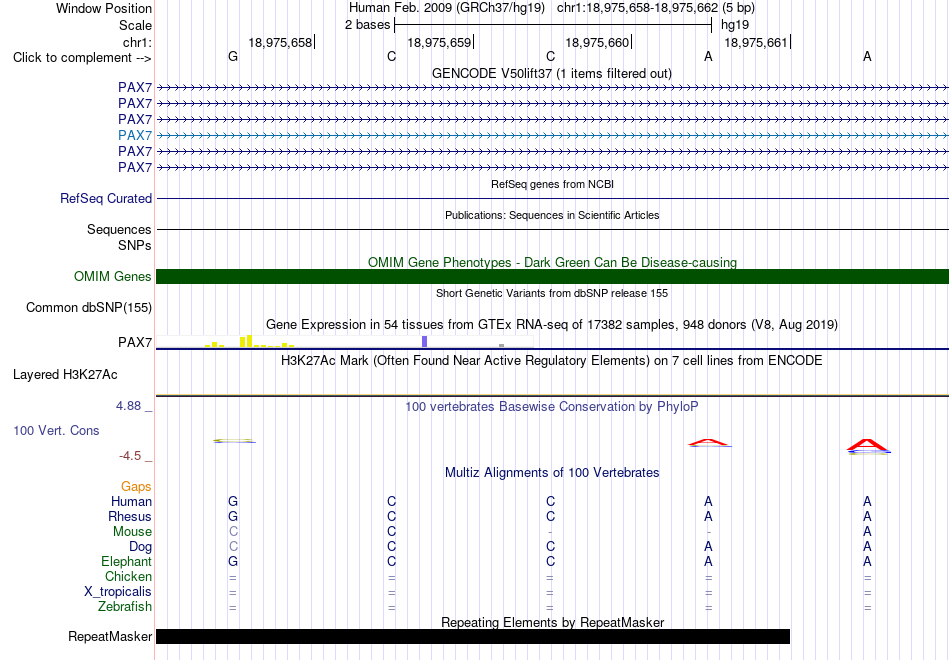Click the SNPs track label
Viewport: 950px width, 660px height.
tap(135, 245)
